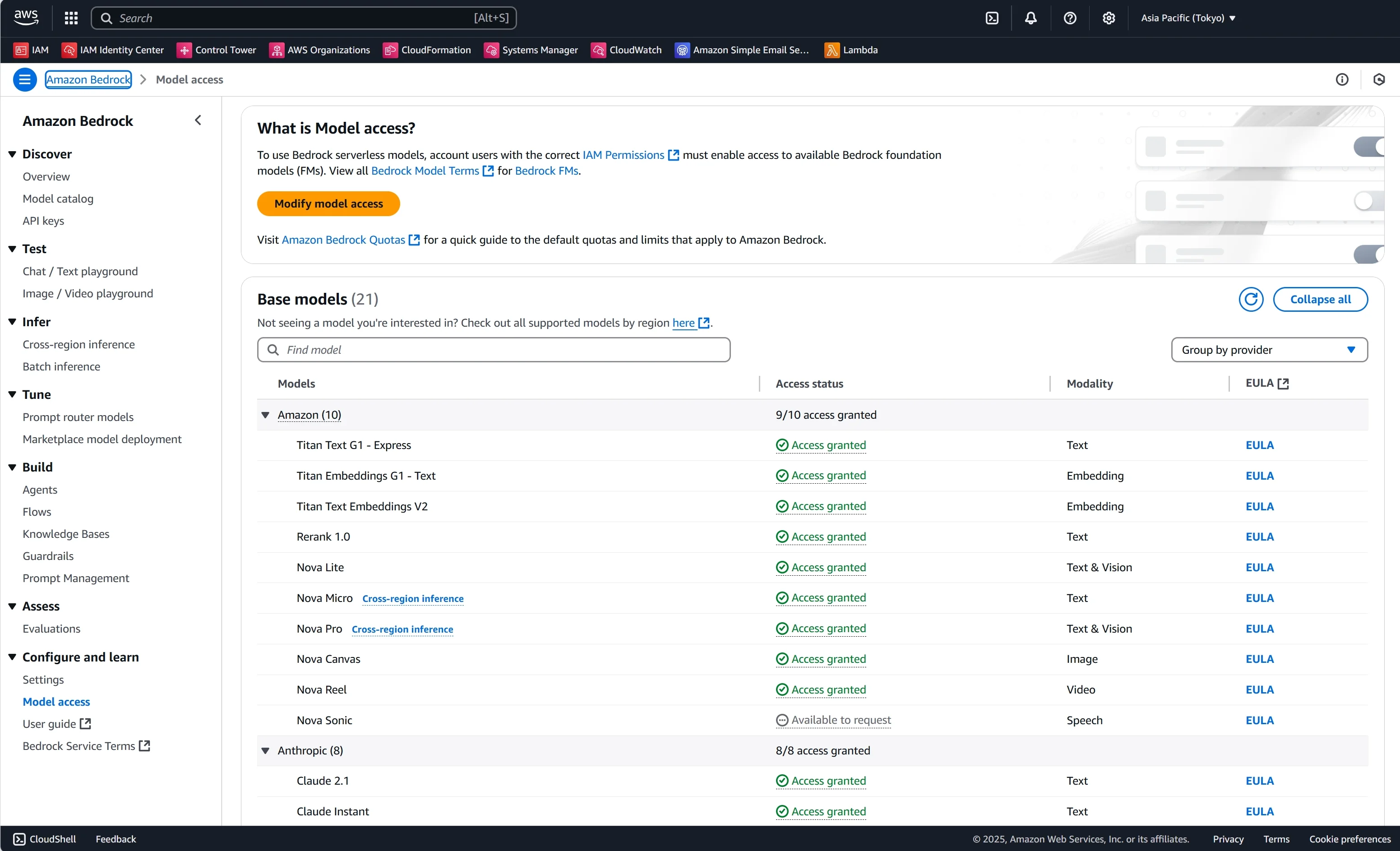The width and height of the screenshot is (1400, 851).
Task: Select Model access in the sidebar
Action: tap(56, 702)
